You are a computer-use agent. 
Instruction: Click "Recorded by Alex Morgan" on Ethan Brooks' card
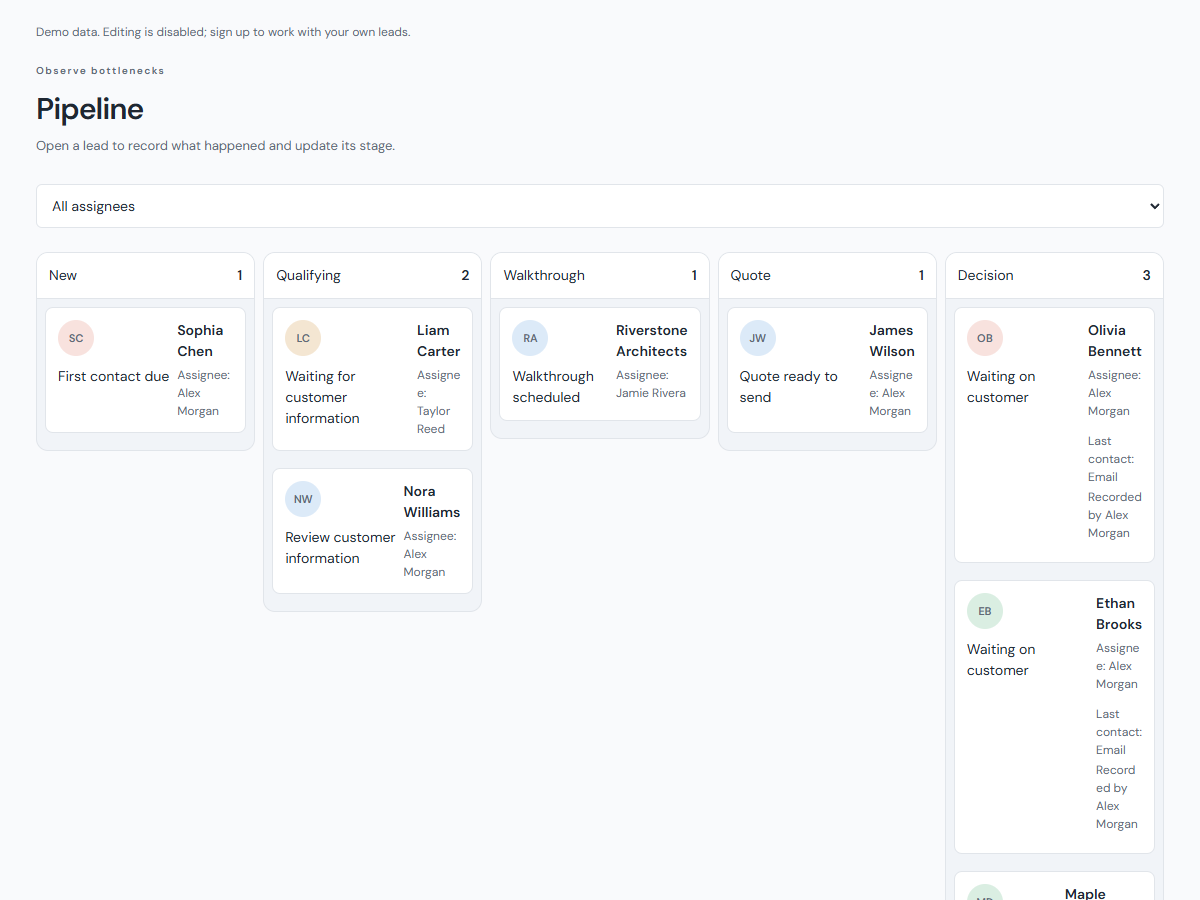click(1117, 797)
